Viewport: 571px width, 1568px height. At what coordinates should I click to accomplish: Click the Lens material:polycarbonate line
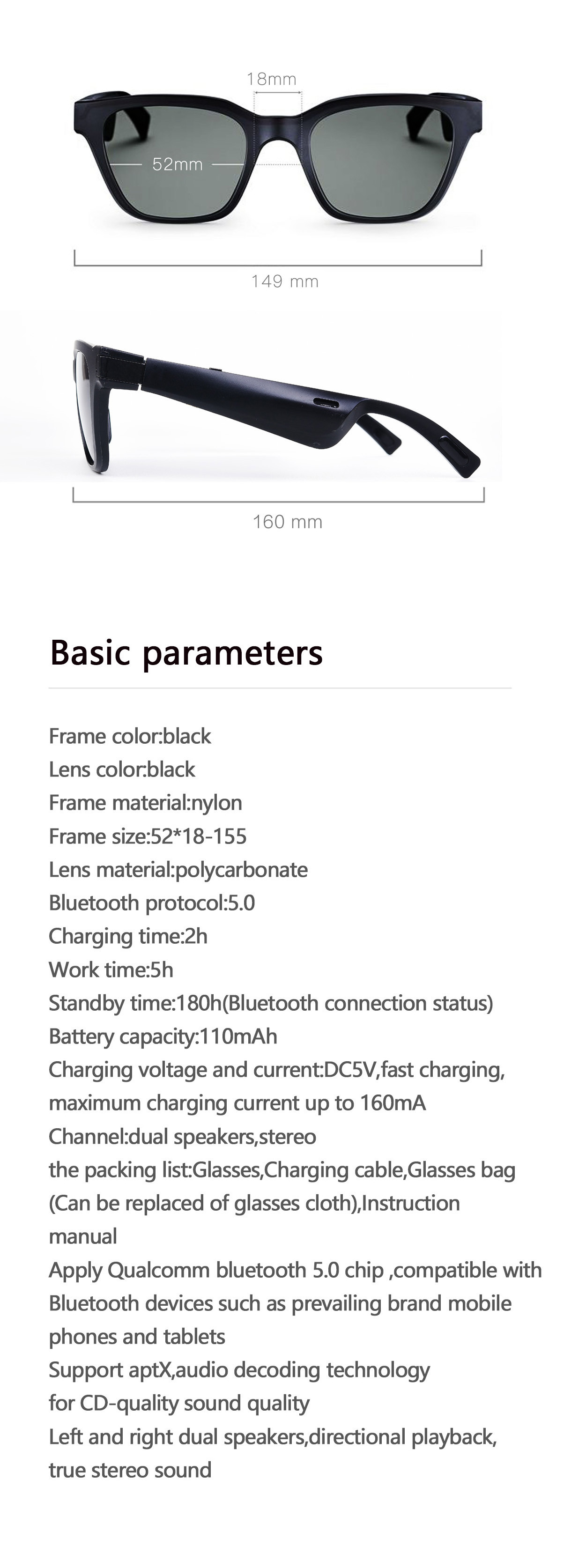tap(178, 870)
